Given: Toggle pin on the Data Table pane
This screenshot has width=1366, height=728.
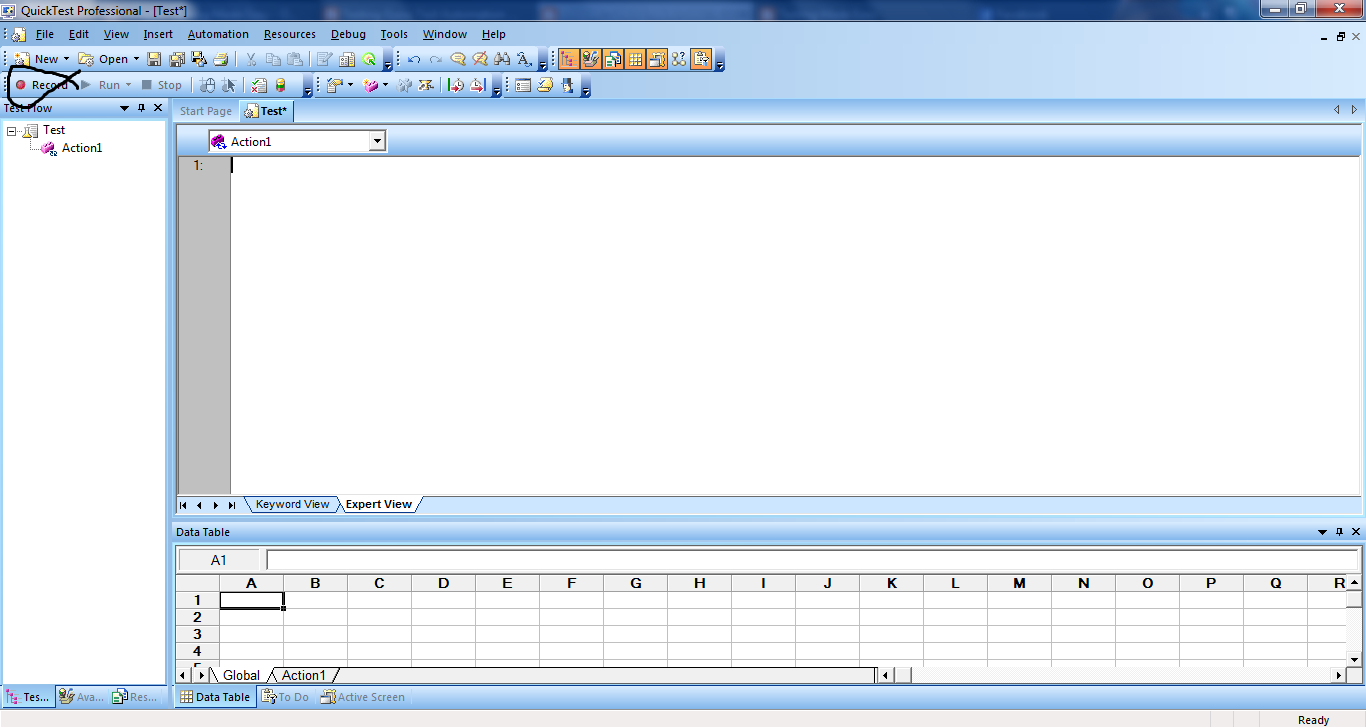Looking at the screenshot, I should click(1339, 532).
